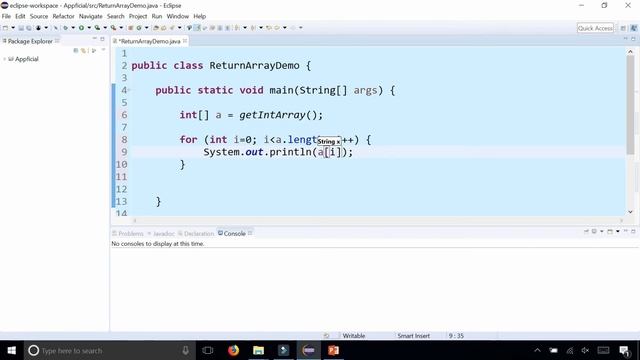
Task: Click Smart Insert in status bar
Action: tap(413, 336)
